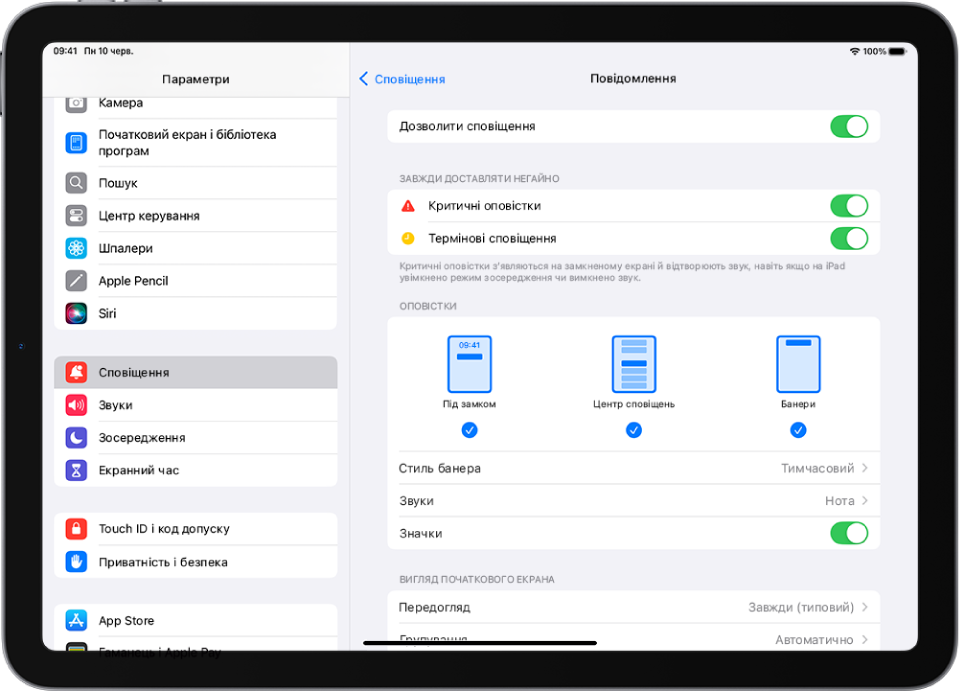Tap the Banners preview illustration
This screenshot has width=960, height=692.
(x=798, y=364)
